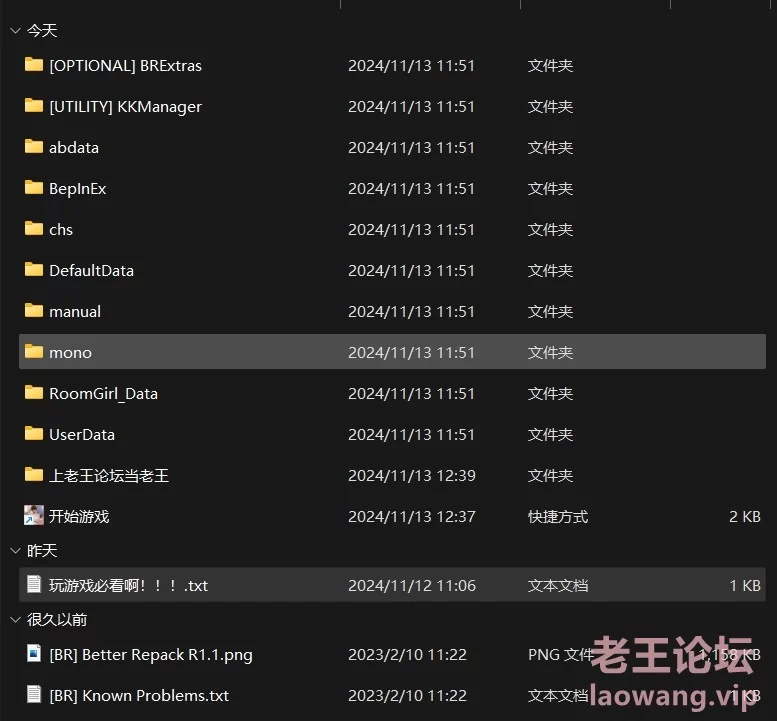Collapse the 今天 group
The height and width of the screenshot is (721, 777).
15,31
